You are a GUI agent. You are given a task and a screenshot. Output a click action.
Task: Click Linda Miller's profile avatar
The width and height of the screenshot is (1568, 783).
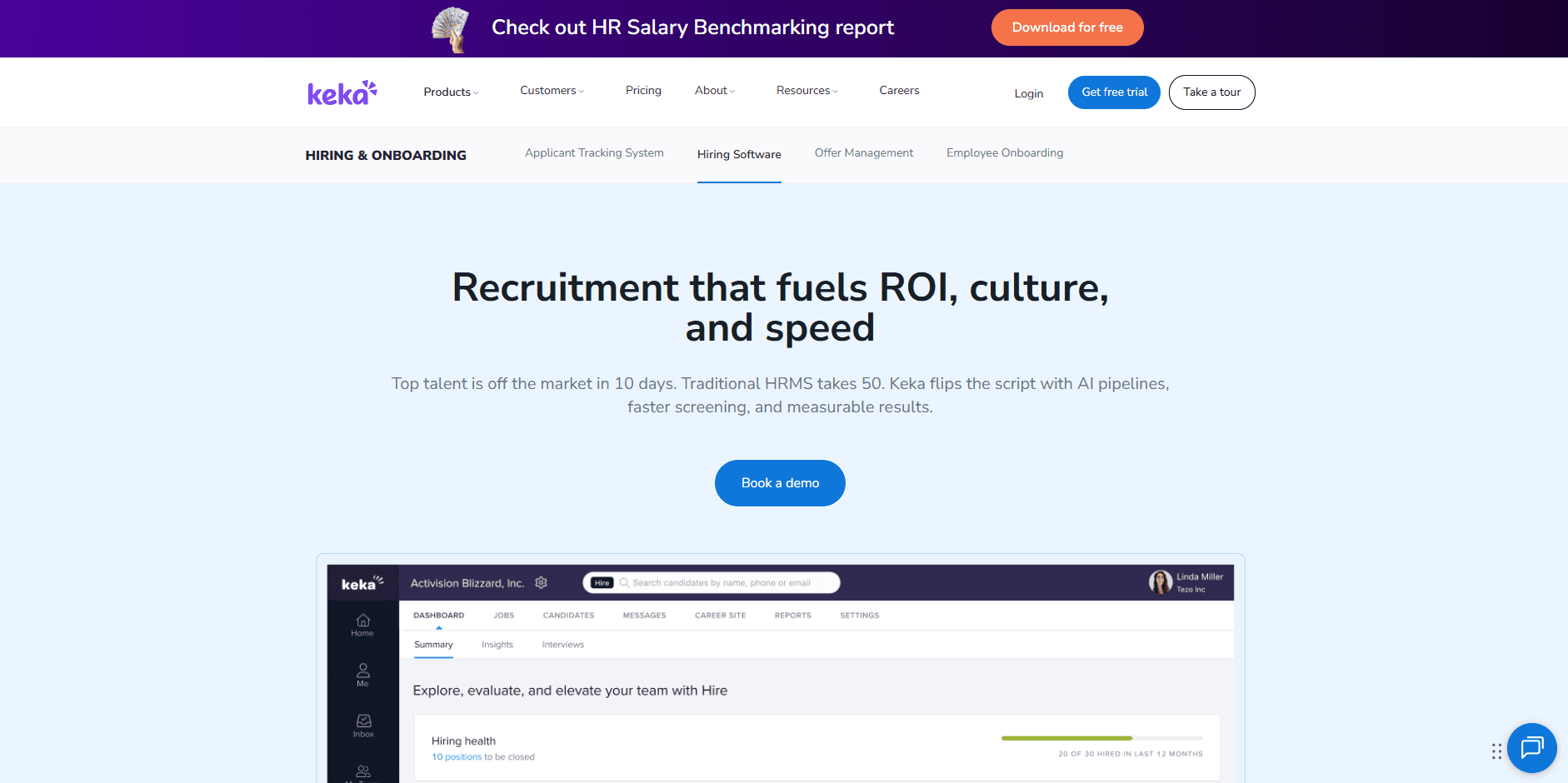click(1160, 582)
